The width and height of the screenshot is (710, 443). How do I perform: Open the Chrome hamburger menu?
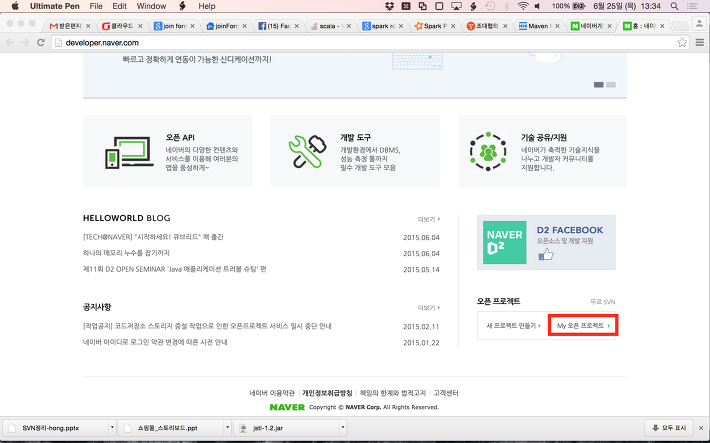point(700,43)
